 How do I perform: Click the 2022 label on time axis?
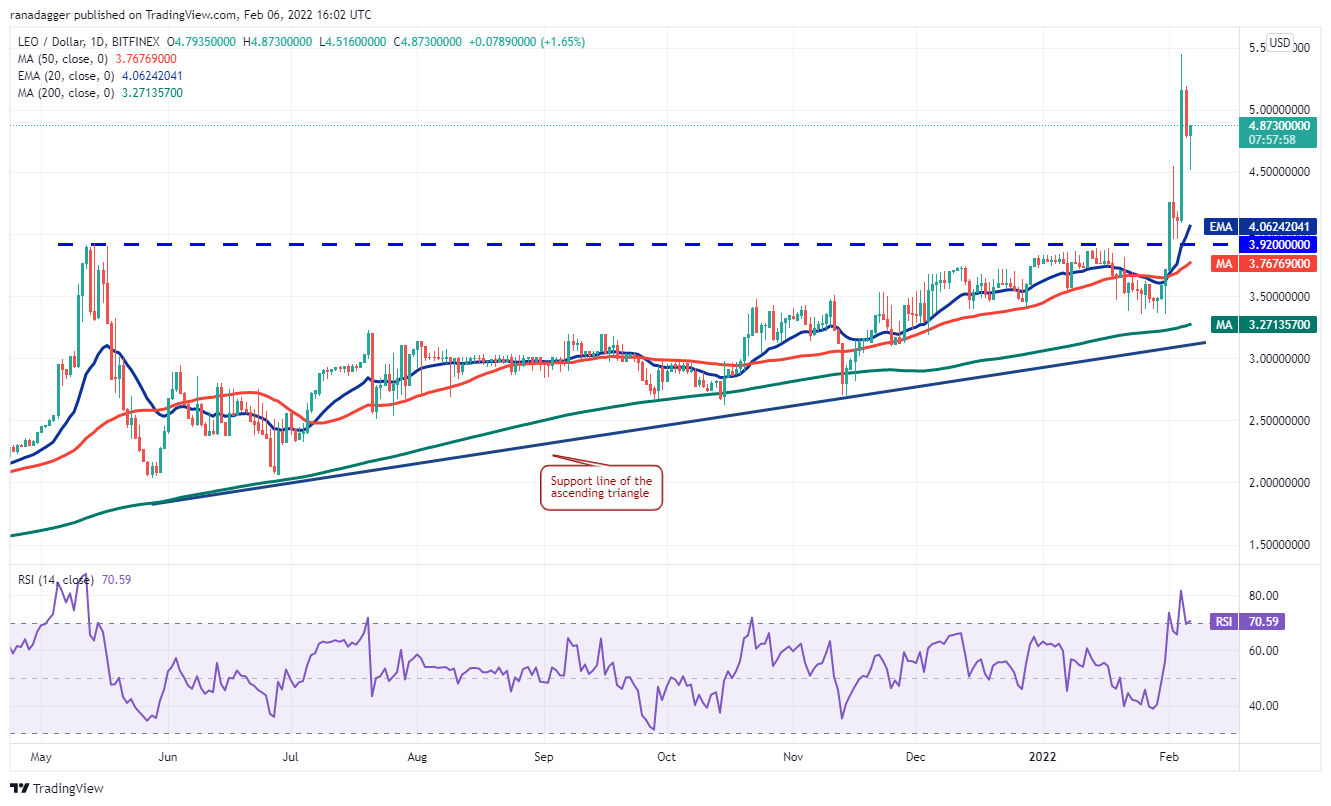coord(1043,757)
